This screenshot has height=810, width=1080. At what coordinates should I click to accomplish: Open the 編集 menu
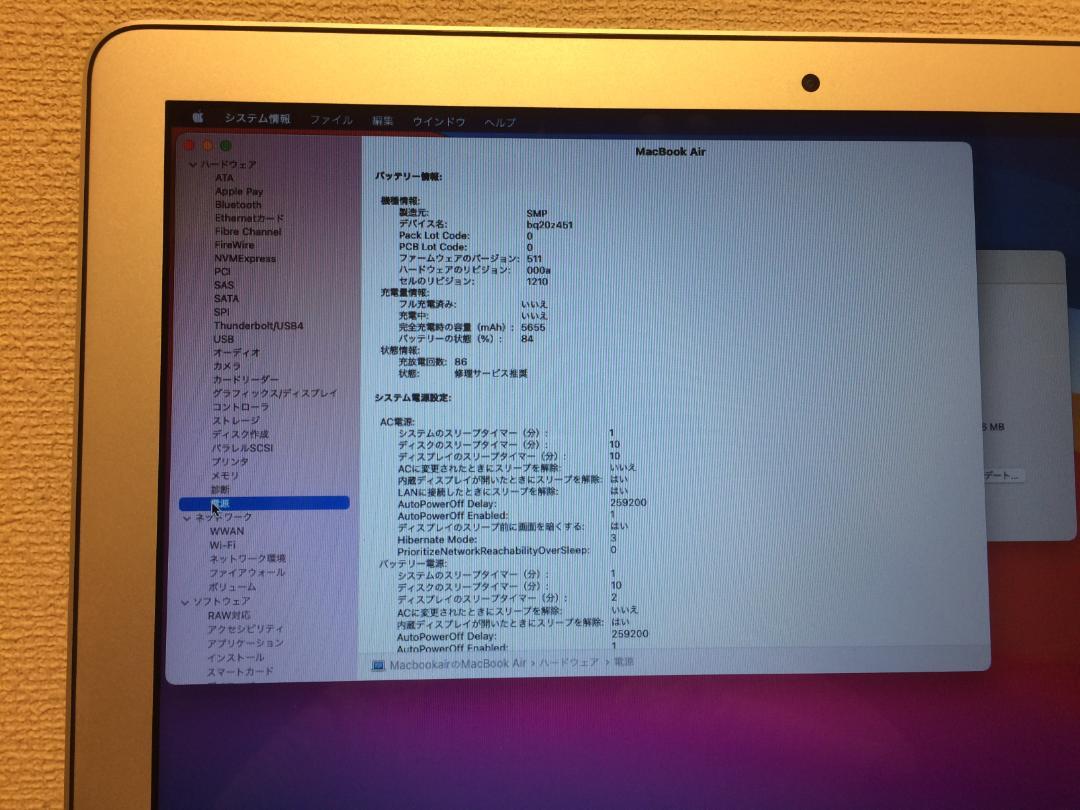(x=382, y=121)
